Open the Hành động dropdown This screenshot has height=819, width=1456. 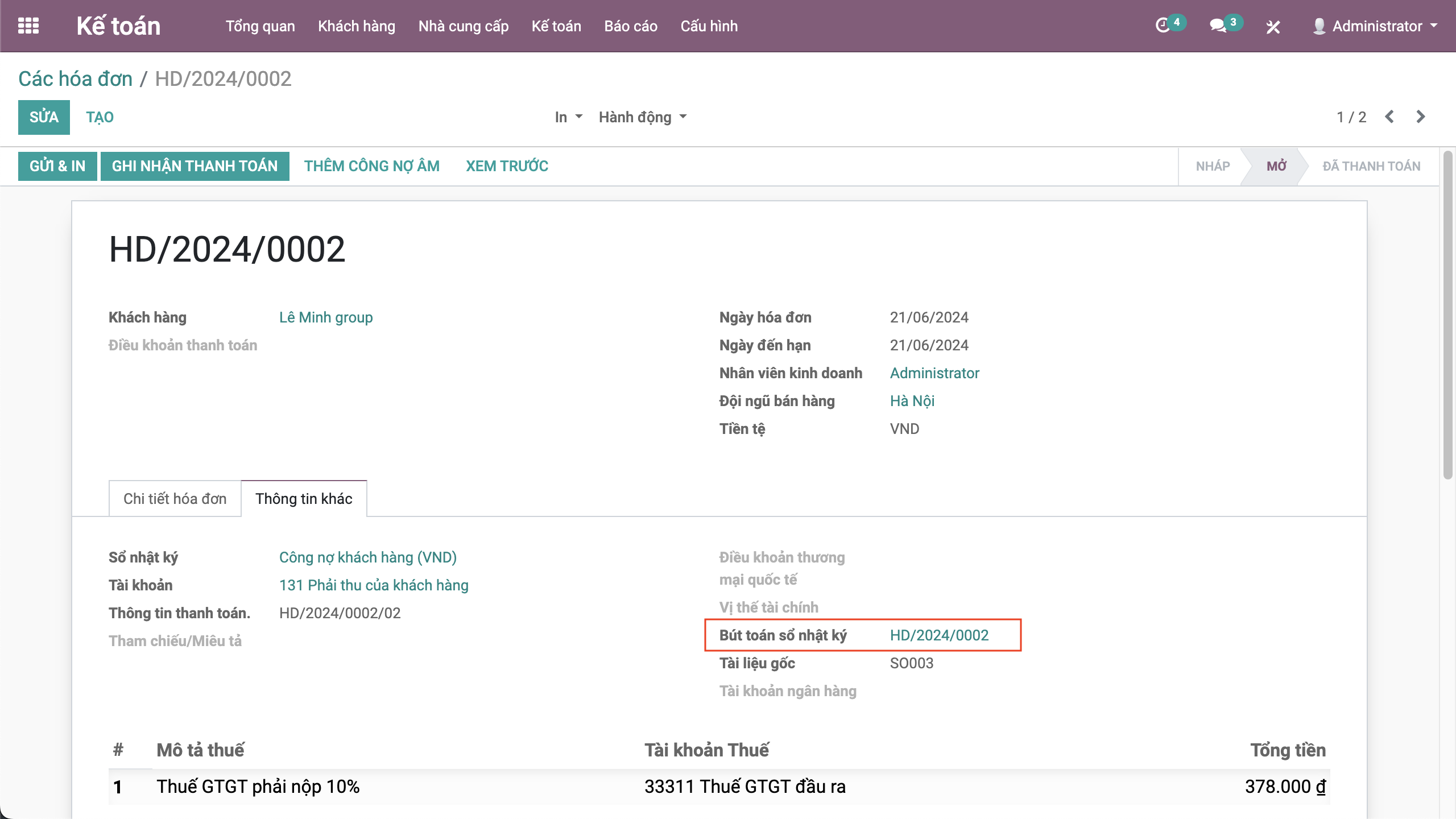(642, 117)
